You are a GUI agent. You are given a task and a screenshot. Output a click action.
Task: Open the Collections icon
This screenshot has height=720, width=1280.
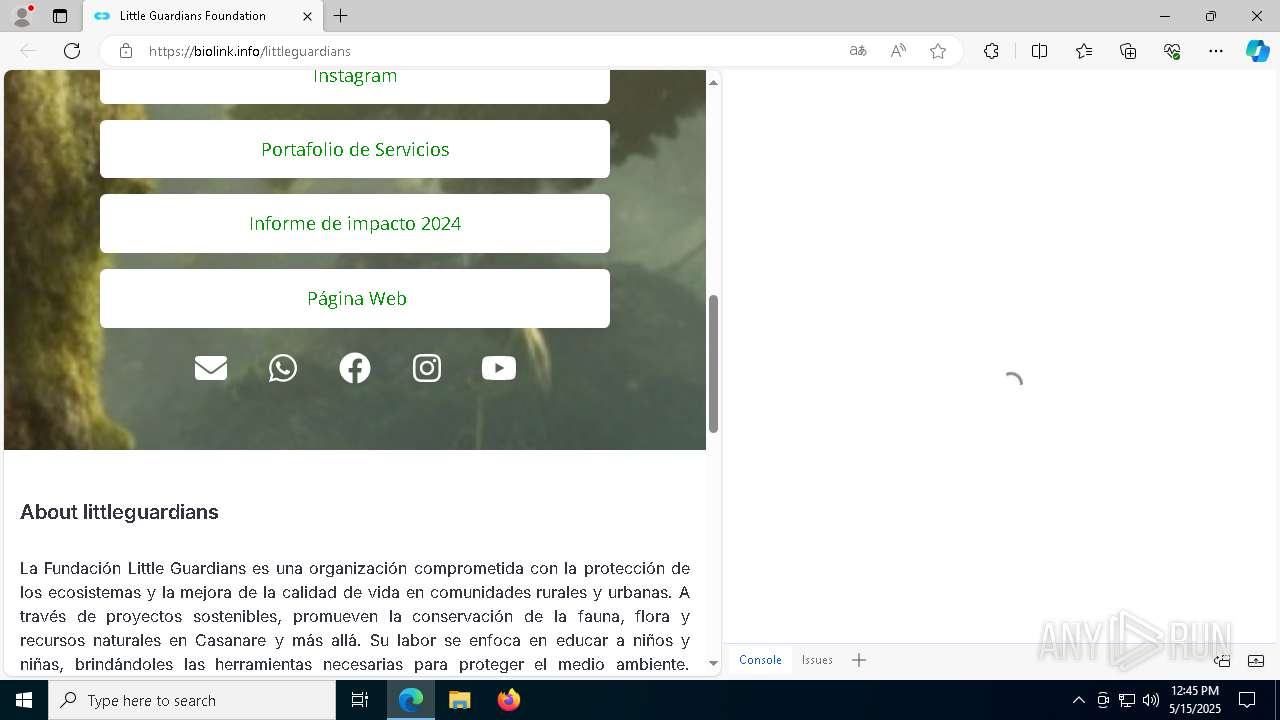click(x=1128, y=51)
